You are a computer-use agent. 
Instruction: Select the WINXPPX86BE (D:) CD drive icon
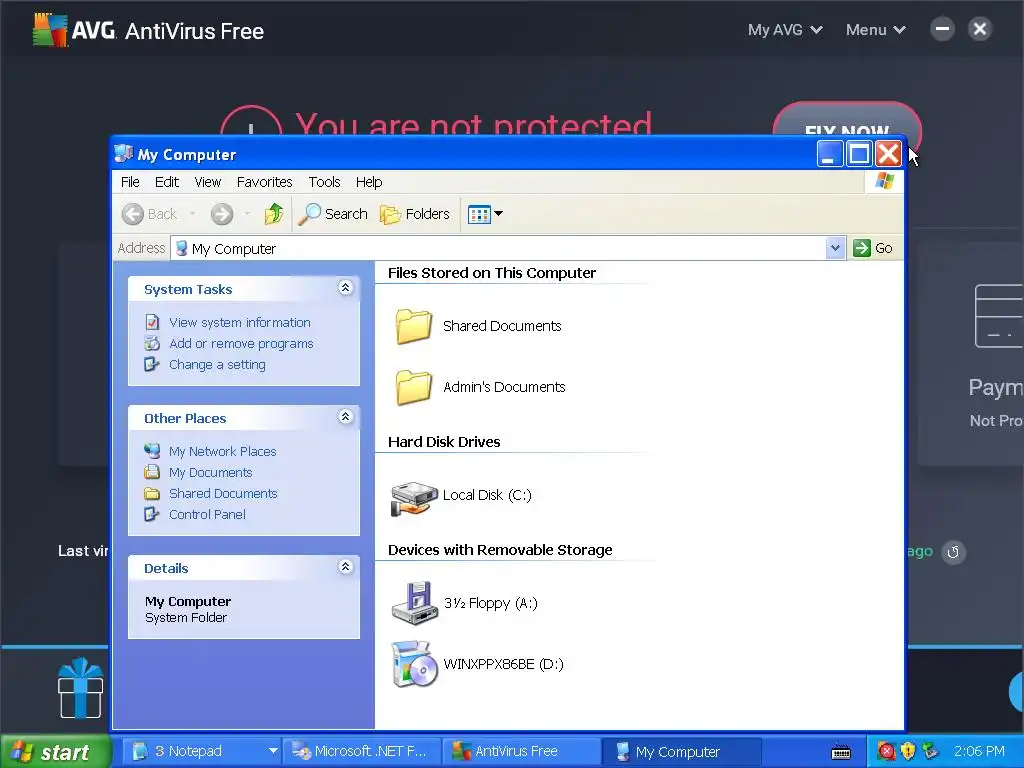click(414, 664)
